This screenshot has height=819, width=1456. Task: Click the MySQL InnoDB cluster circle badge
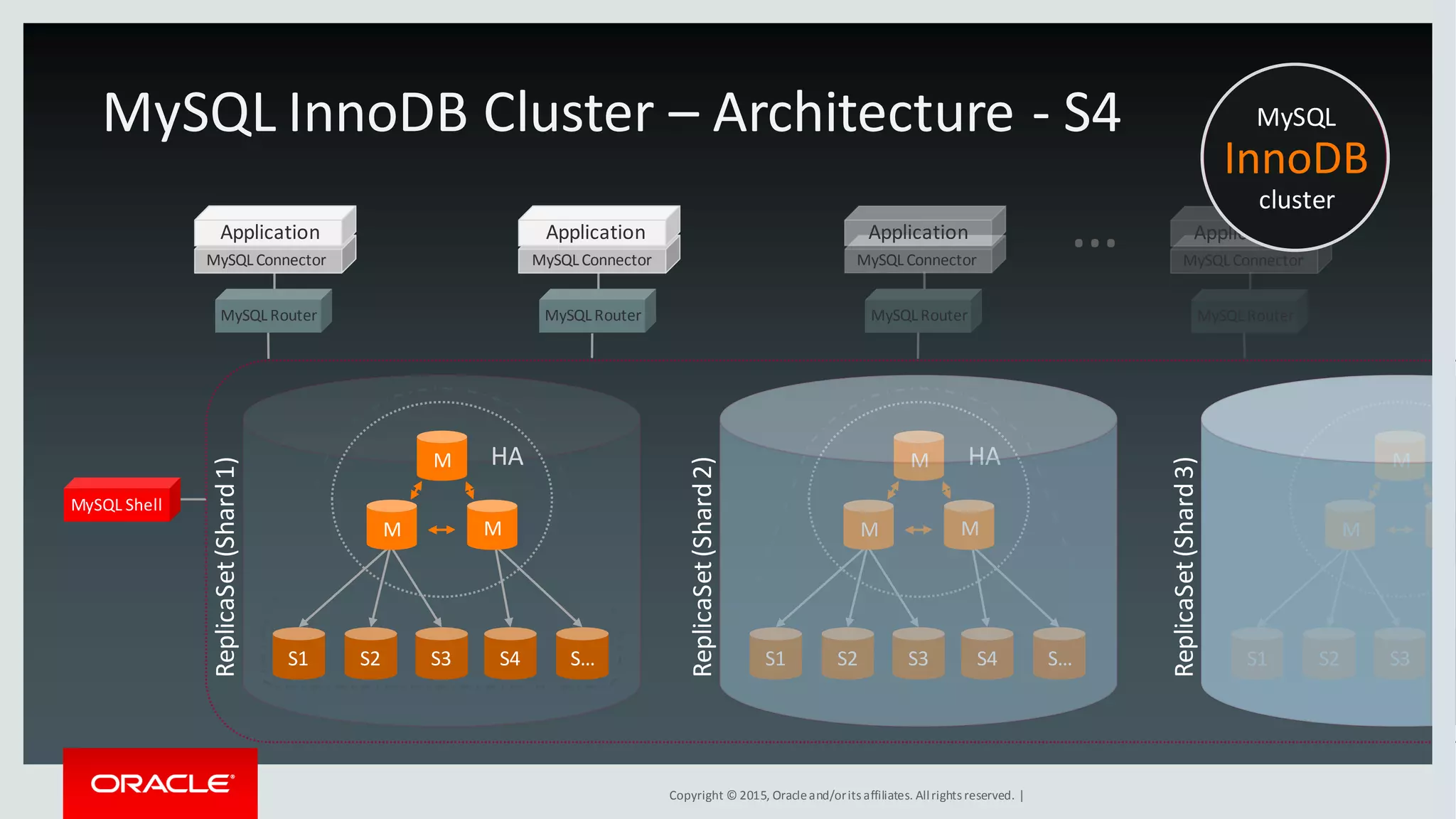[1295, 158]
